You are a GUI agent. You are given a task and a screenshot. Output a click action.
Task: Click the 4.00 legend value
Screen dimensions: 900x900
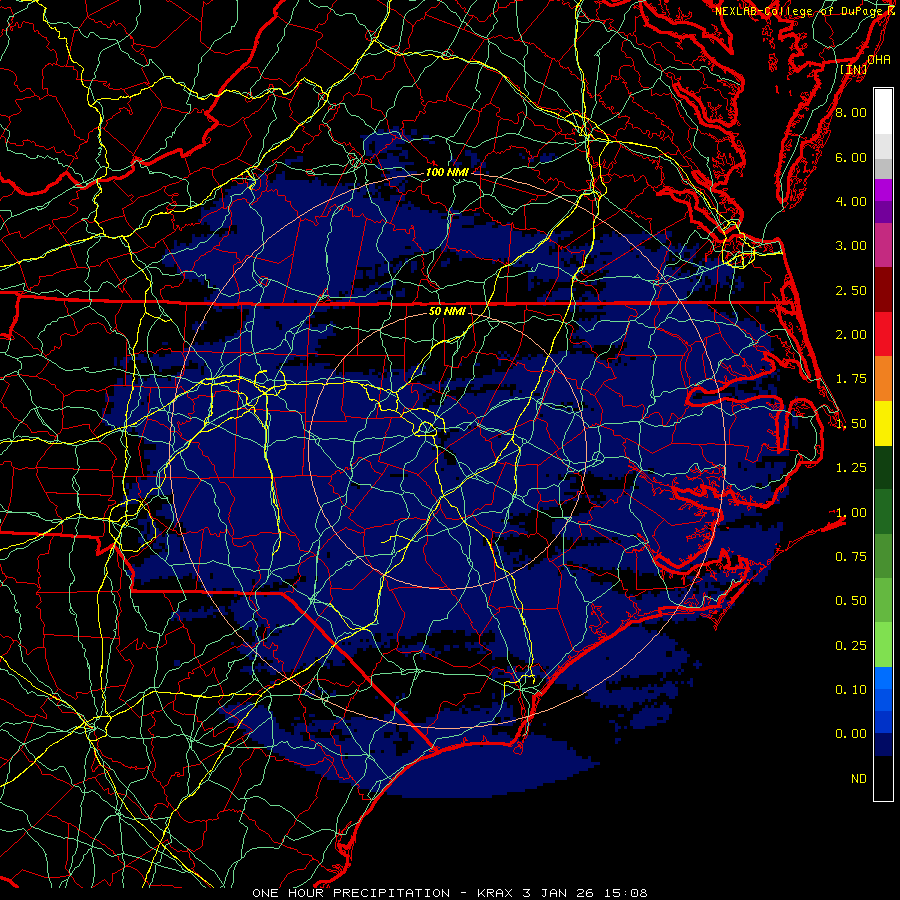coord(851,201)
